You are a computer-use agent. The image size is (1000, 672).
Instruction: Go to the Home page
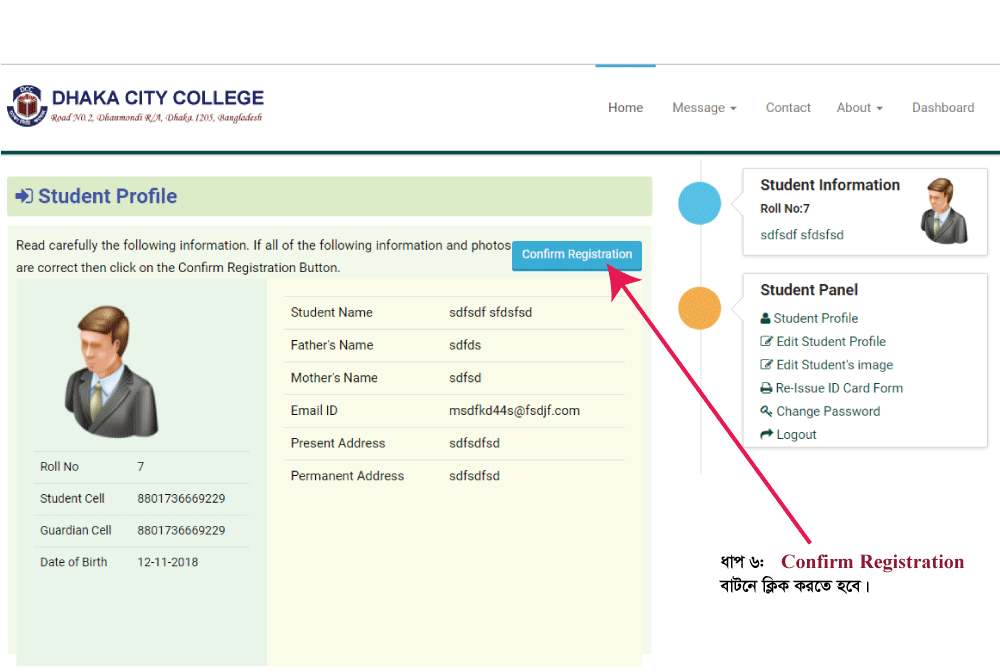(x=625, y=108)
